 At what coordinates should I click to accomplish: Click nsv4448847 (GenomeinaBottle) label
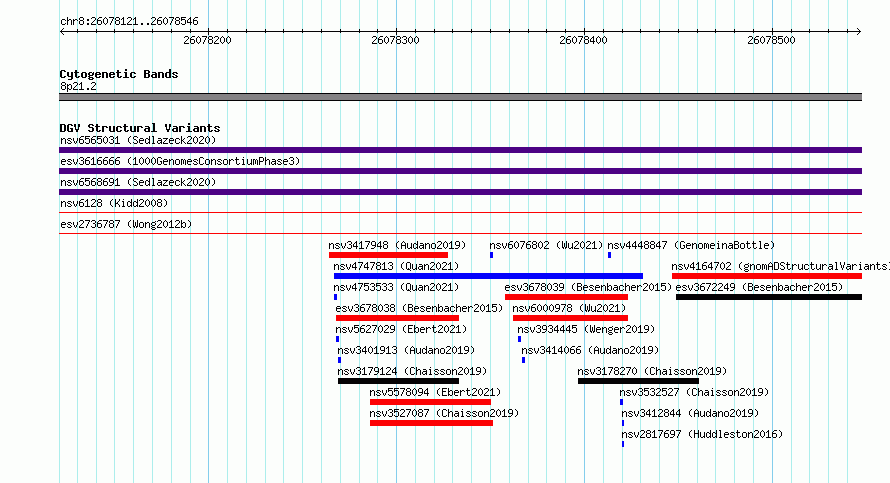(x=691, y=245)
